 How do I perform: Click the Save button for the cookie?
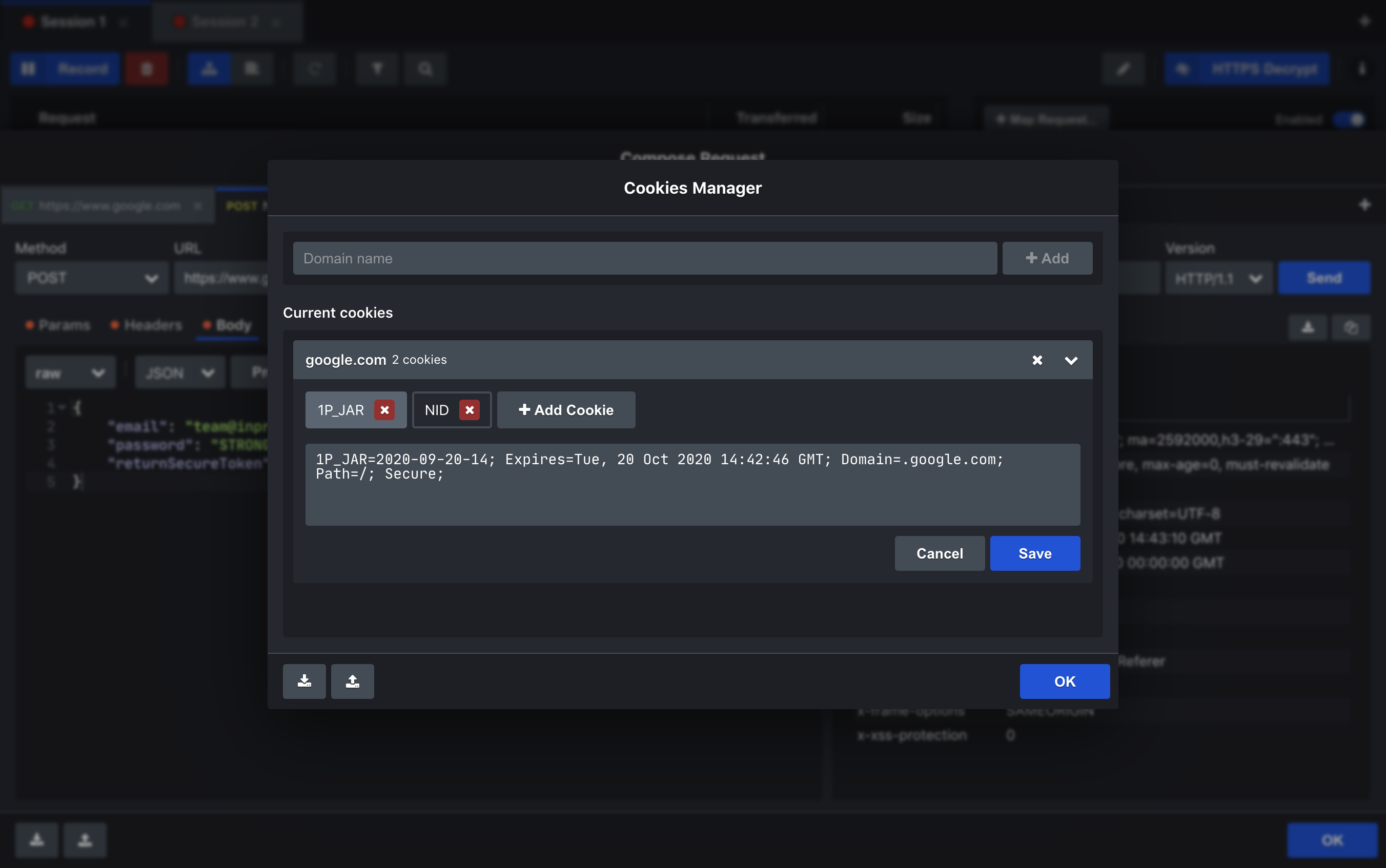pyautogui.click(x=1034, y=553)
